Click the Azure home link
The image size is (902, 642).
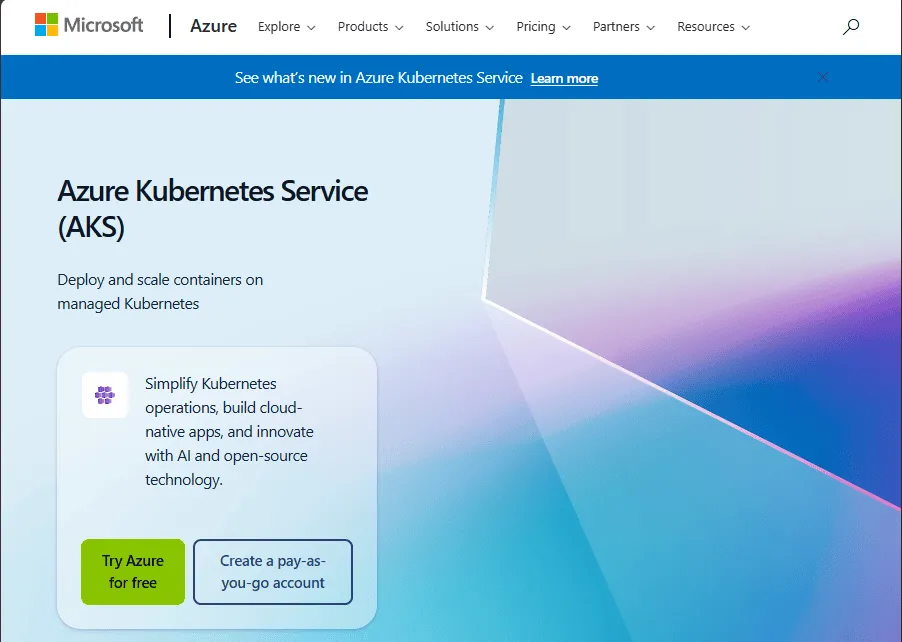[x=213, y=26]
